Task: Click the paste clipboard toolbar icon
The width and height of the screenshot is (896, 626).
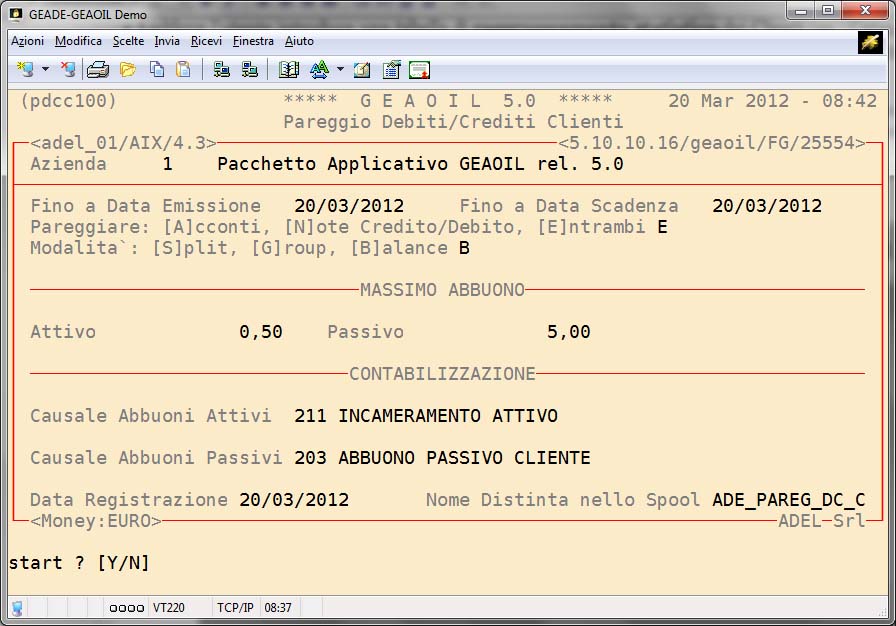Action: pos(183,69)
